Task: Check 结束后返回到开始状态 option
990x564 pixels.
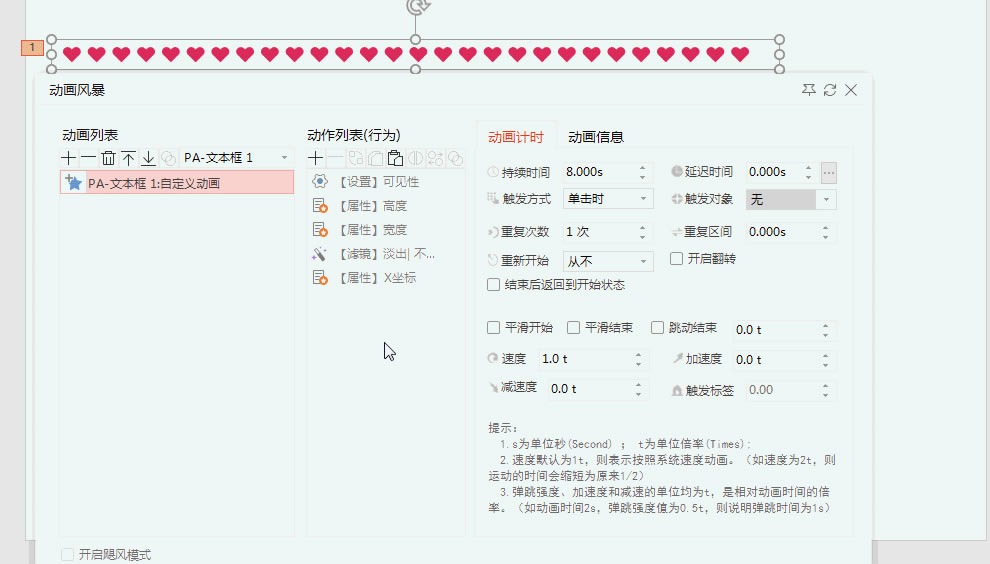Action: pyautogui.click(x=494, y=285)
